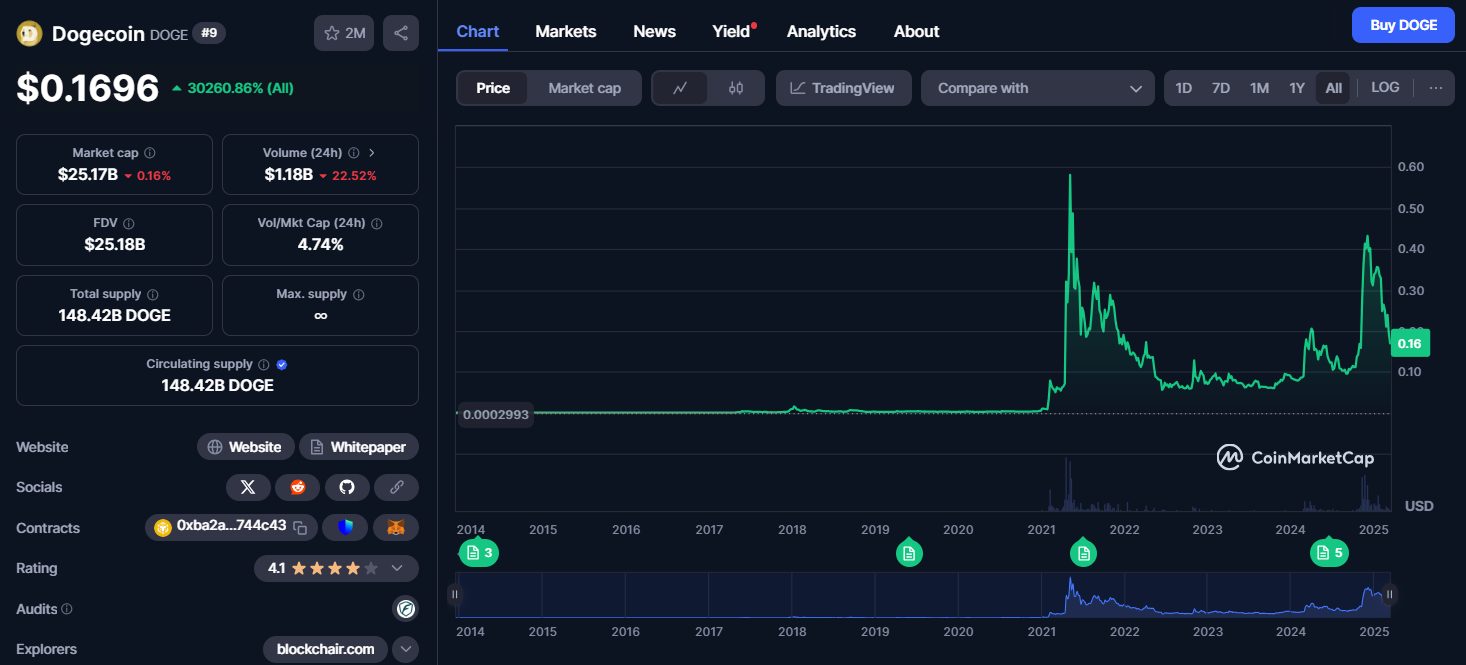Screen dimensions: 1466x665
Task: Click the #9 rank badge
Action: (210, 33)
